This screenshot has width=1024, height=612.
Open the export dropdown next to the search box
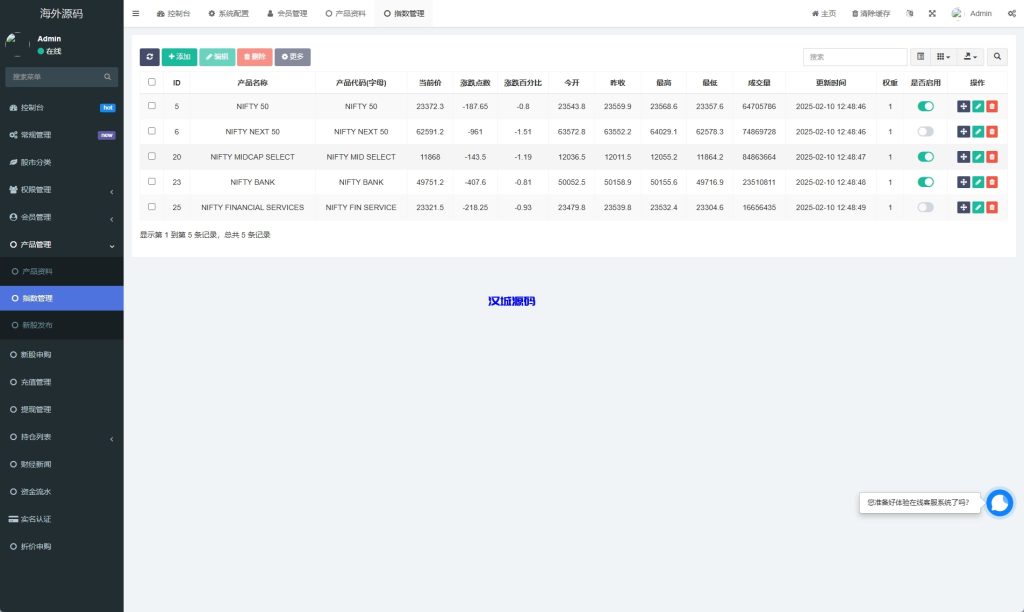[x=969, y=57]
